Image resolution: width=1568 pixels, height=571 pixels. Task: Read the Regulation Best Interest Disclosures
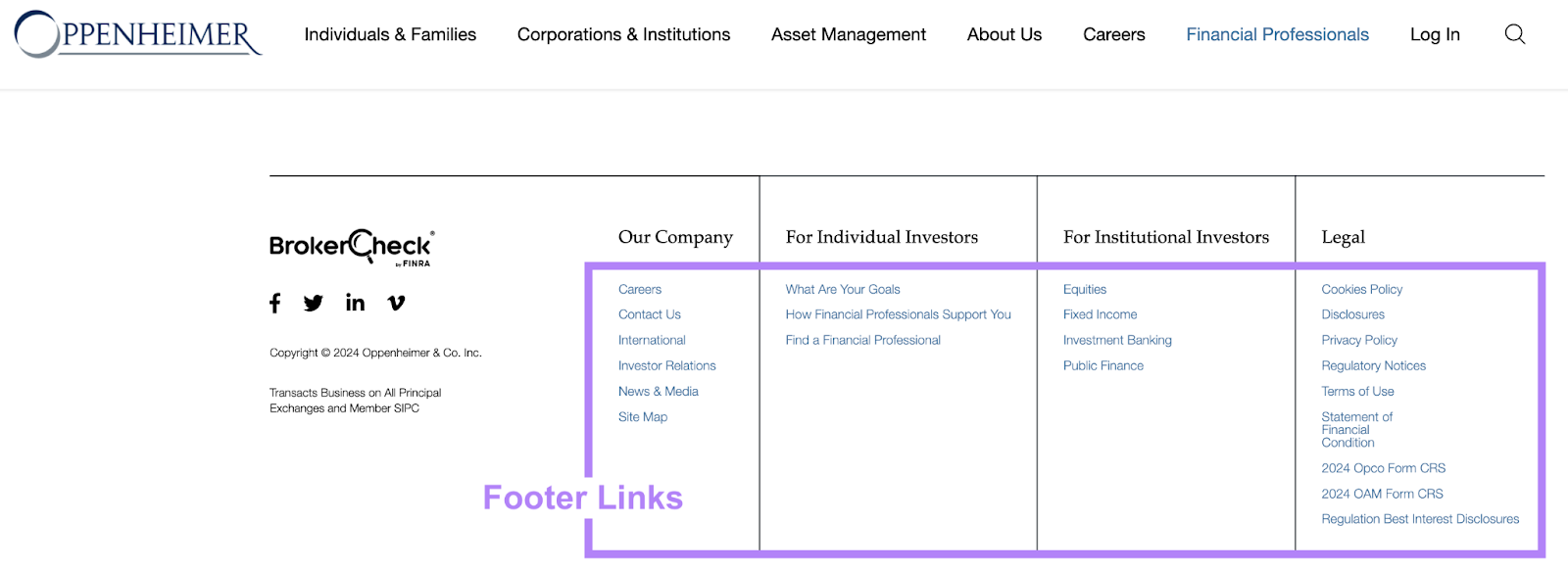point(1420,518)
